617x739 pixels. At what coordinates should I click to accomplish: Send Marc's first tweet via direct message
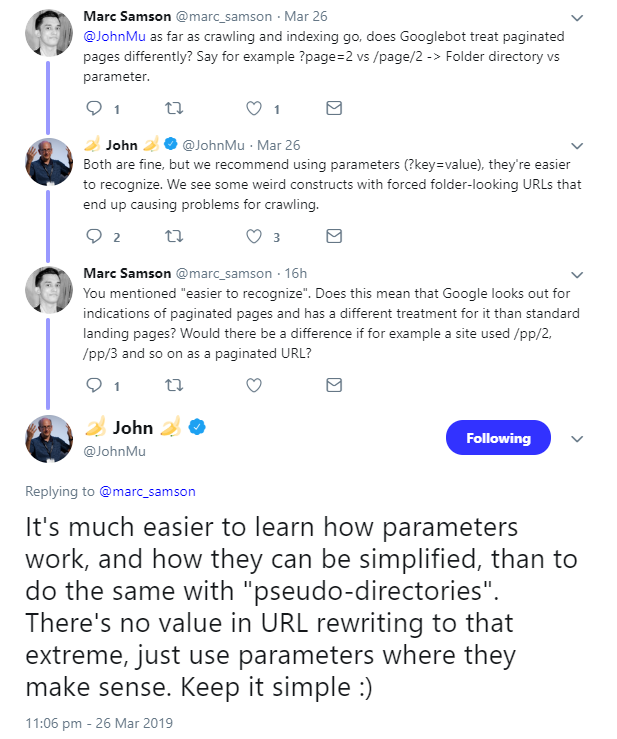334,108
